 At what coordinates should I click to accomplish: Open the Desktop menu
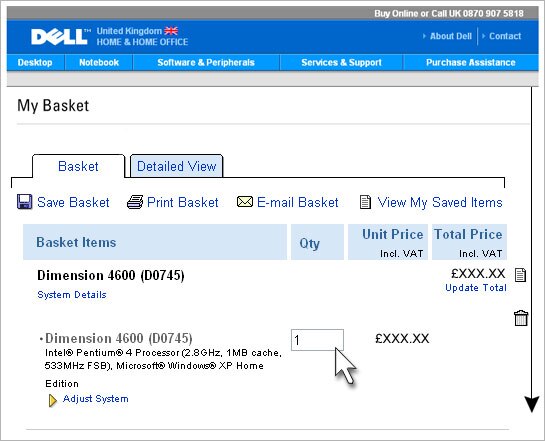(35, 63)
